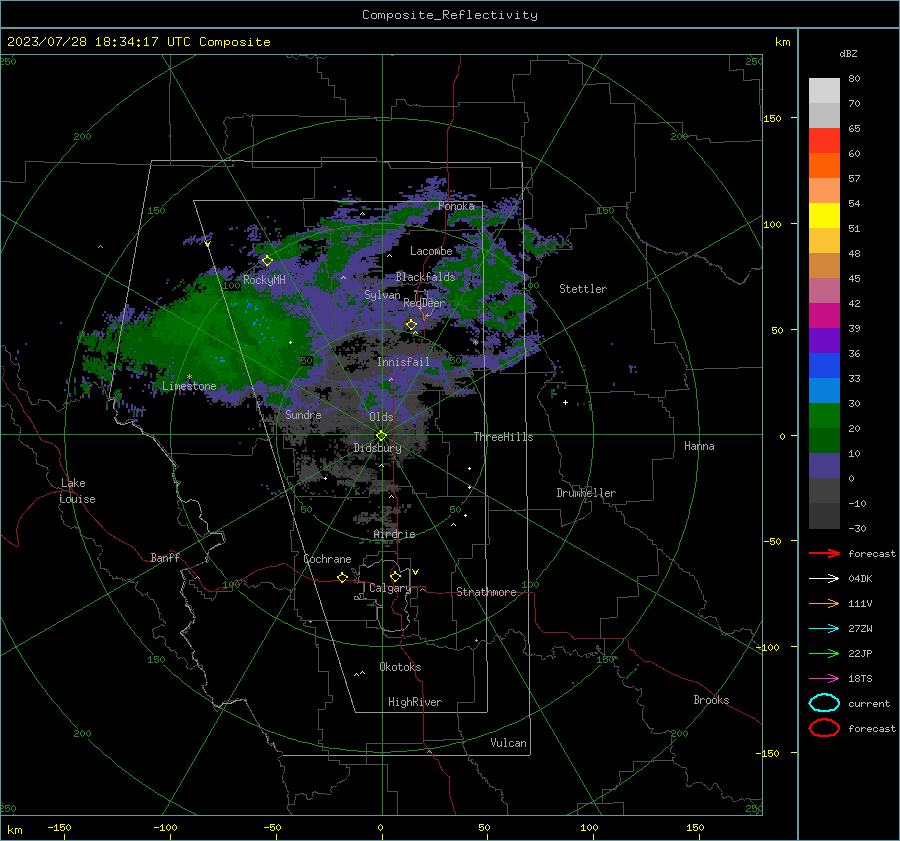Click the Okotoks label

(400, 667)
